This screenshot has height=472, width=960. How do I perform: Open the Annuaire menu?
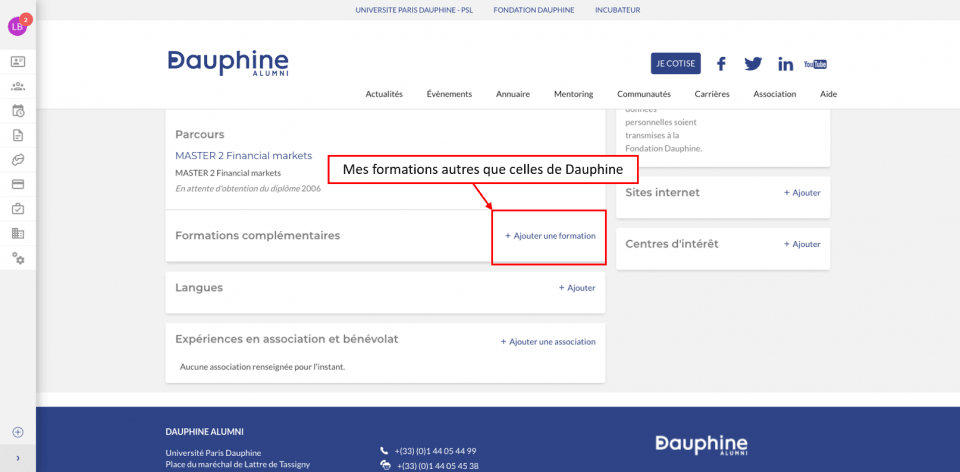tap(513, 94)
